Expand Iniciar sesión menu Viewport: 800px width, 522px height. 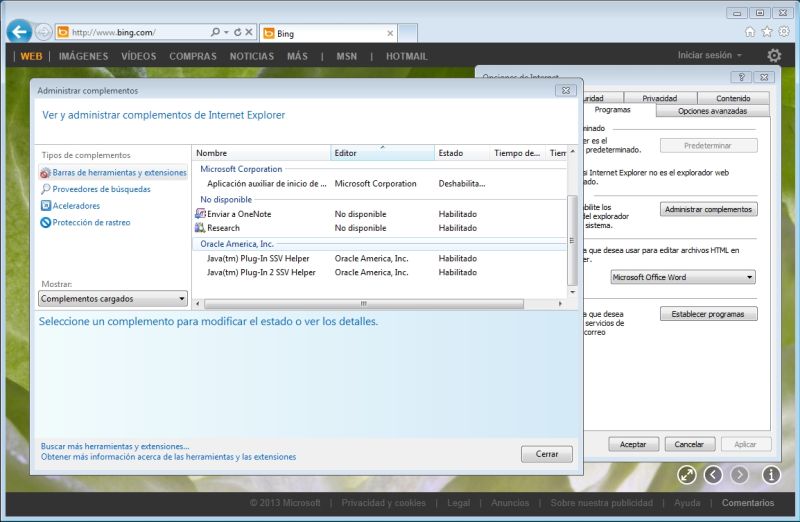(x=709, y=55)
